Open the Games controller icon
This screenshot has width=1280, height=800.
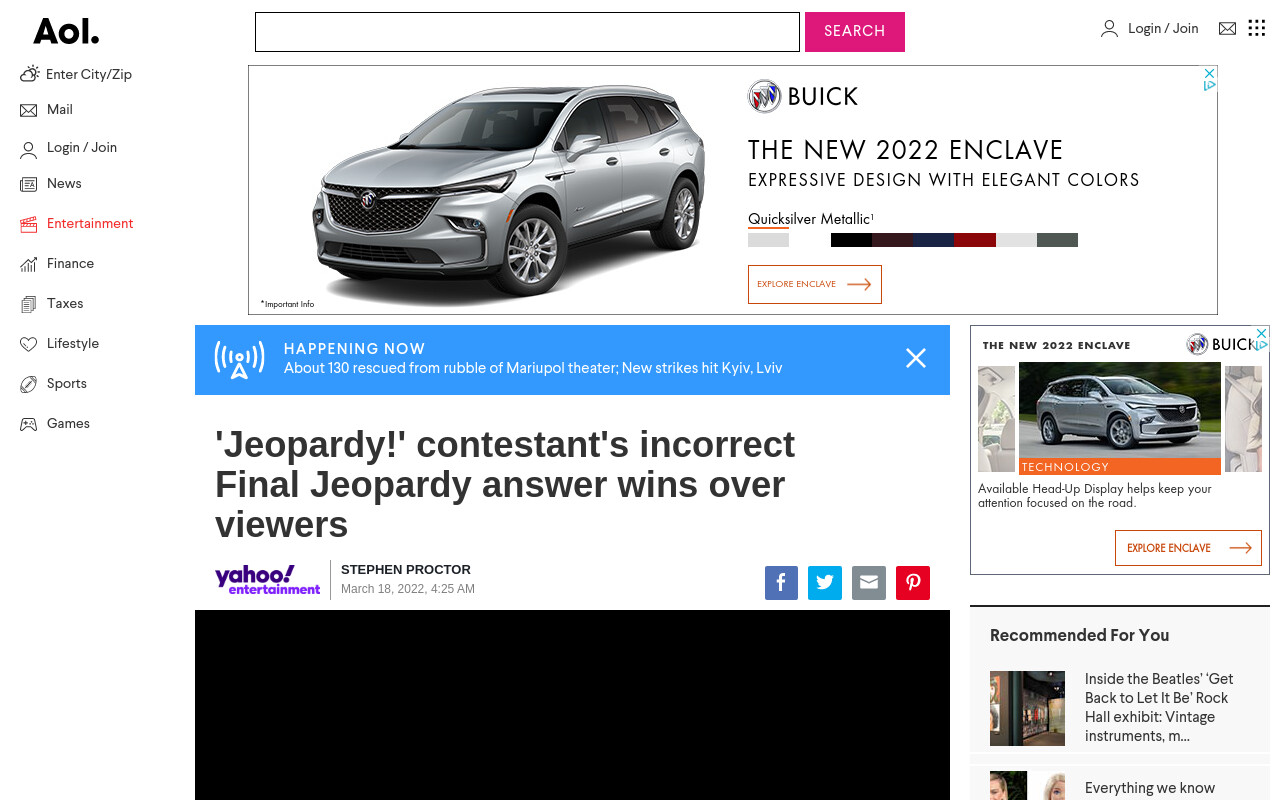point(28,424)
